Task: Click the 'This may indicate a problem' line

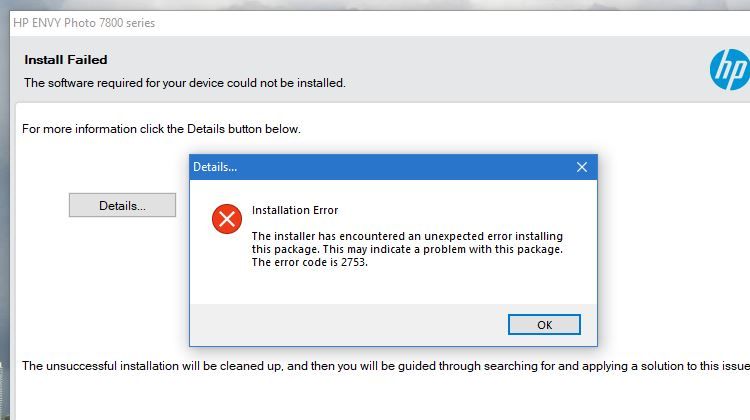Action: [x=407, y=249]
